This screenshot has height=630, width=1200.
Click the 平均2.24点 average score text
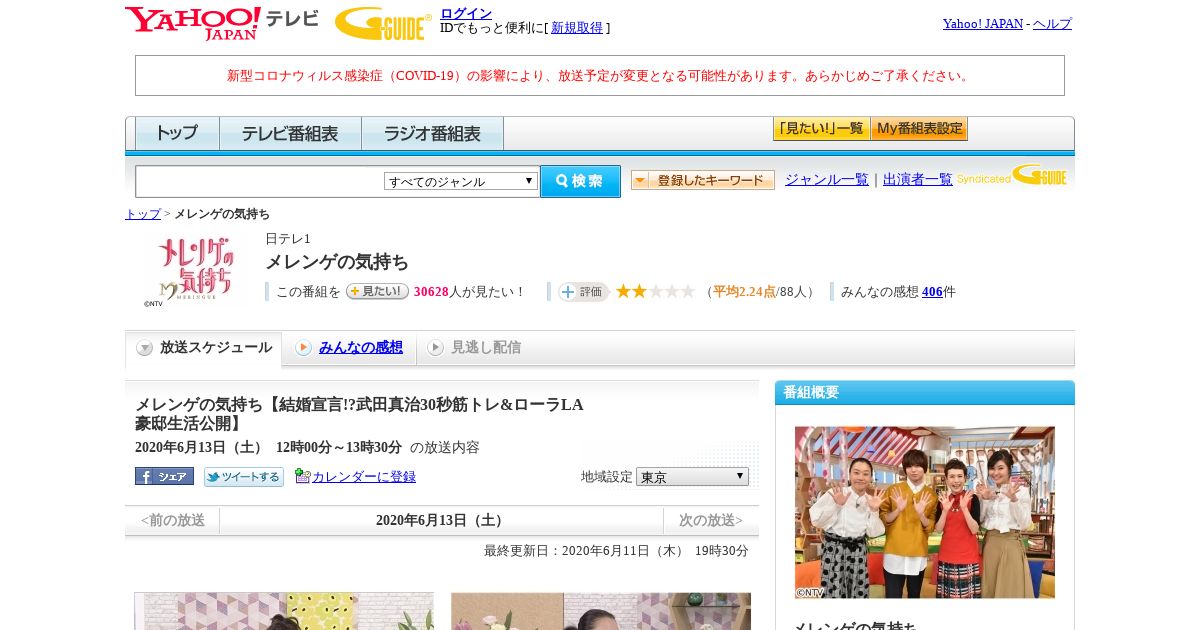coord(744,292)
